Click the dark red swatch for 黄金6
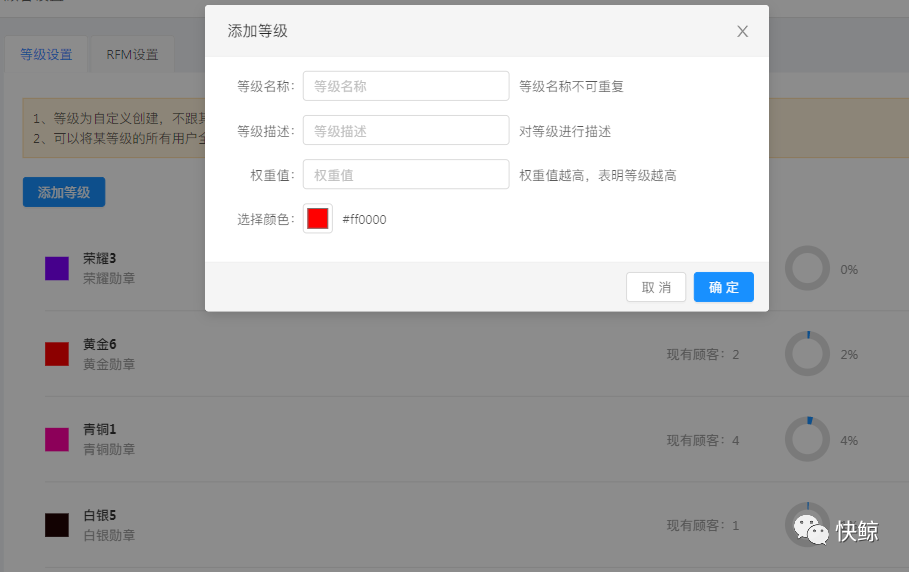This screenshot has height=572, width=909. (x=57, y=354)
